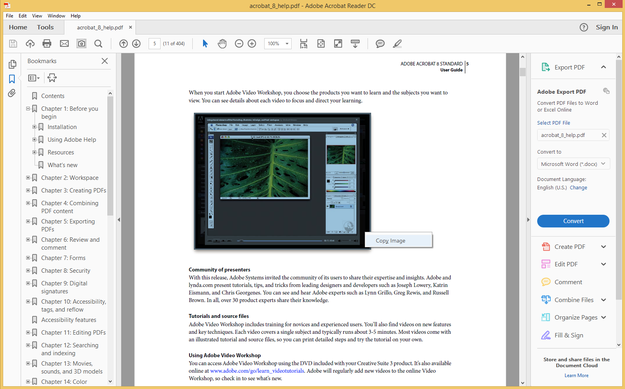Click the help question mark icon
The height and width of the screenshot is (389, 625).
pyautogui.click(x=584, y=27)
